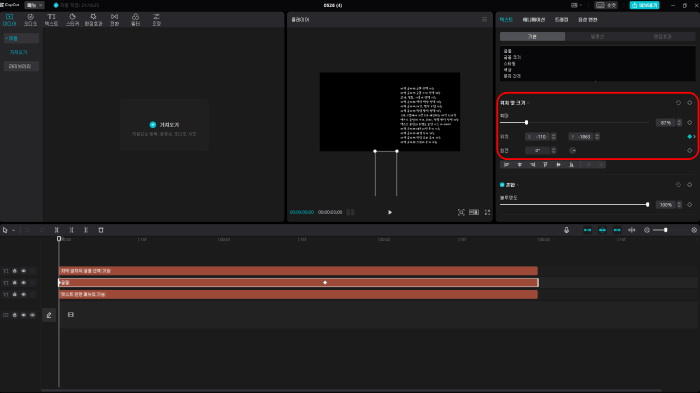Click the Y position stepper arrows
Image resolution: width=700 pixels, height=393 pixels.
pyautogui.click(x=597, y=137)
